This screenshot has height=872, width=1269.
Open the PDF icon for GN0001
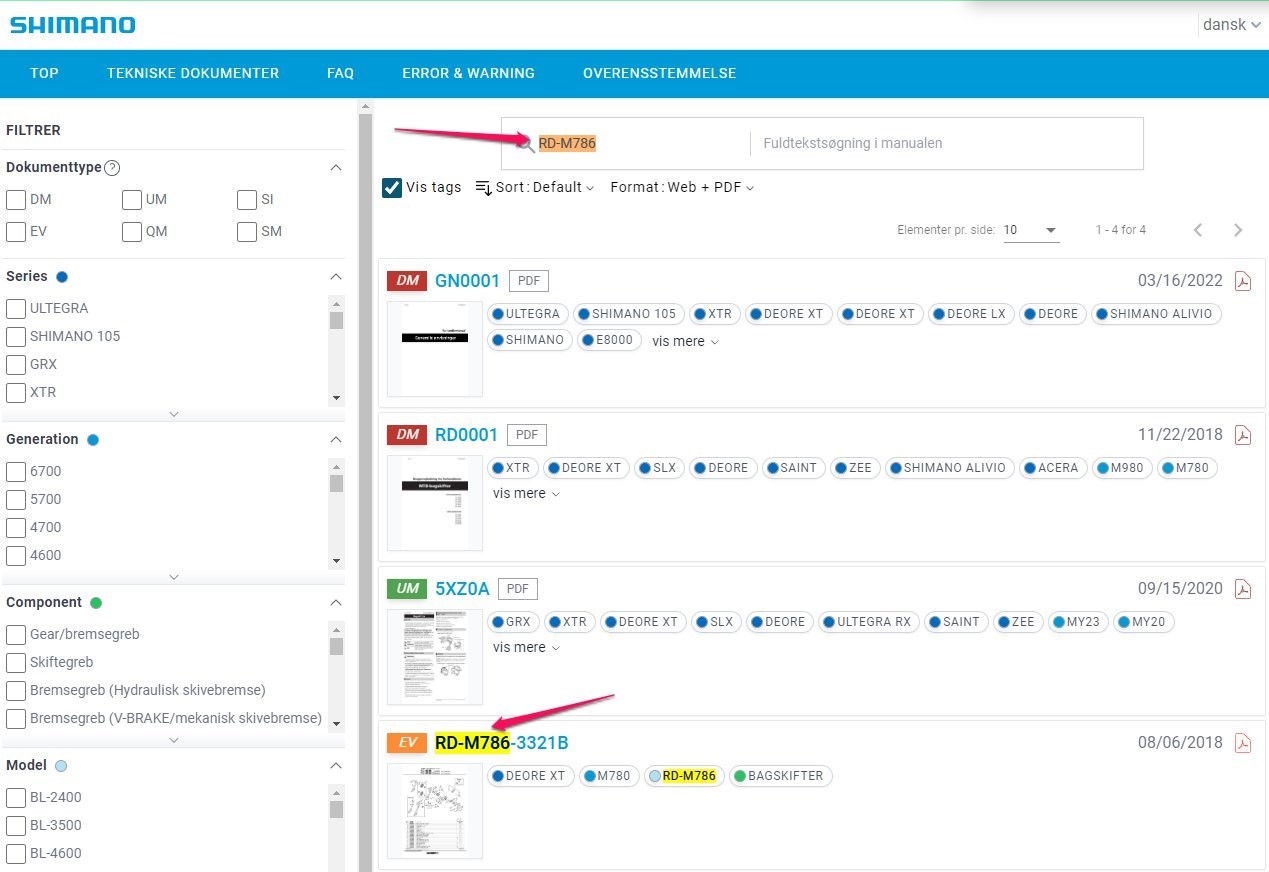[1243, 281]
